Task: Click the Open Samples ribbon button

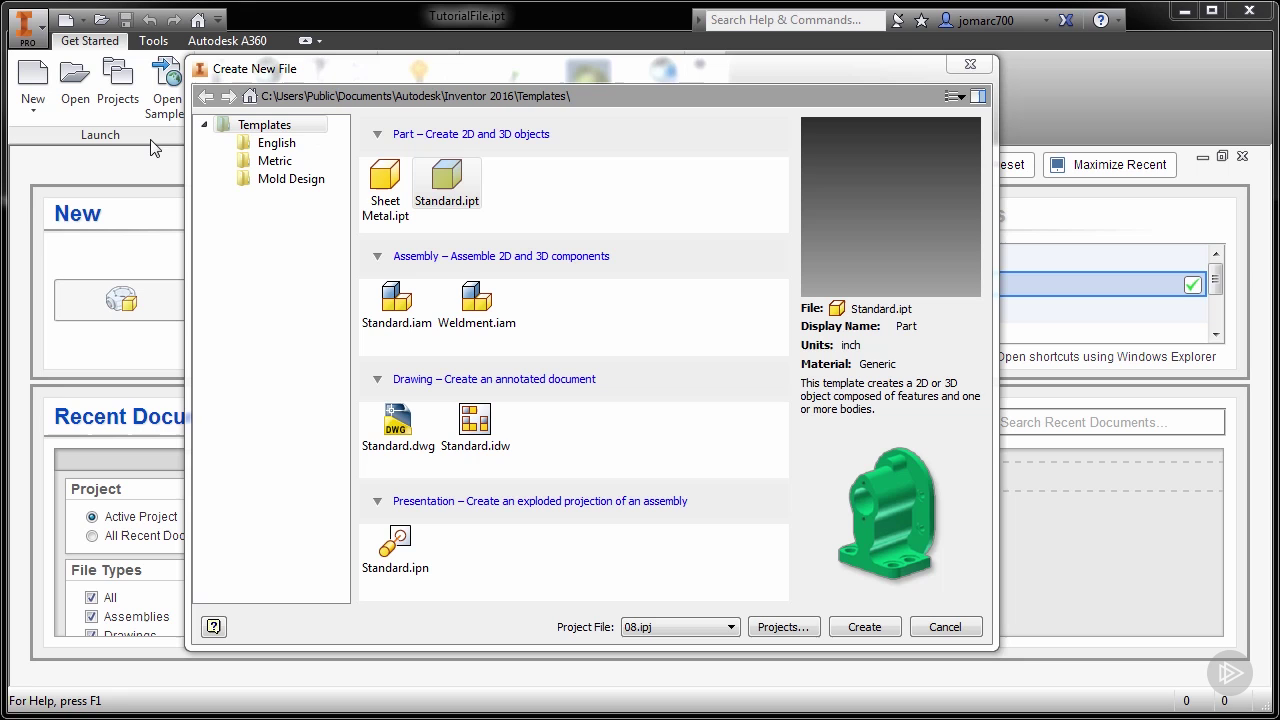Action: pos(166,89)
